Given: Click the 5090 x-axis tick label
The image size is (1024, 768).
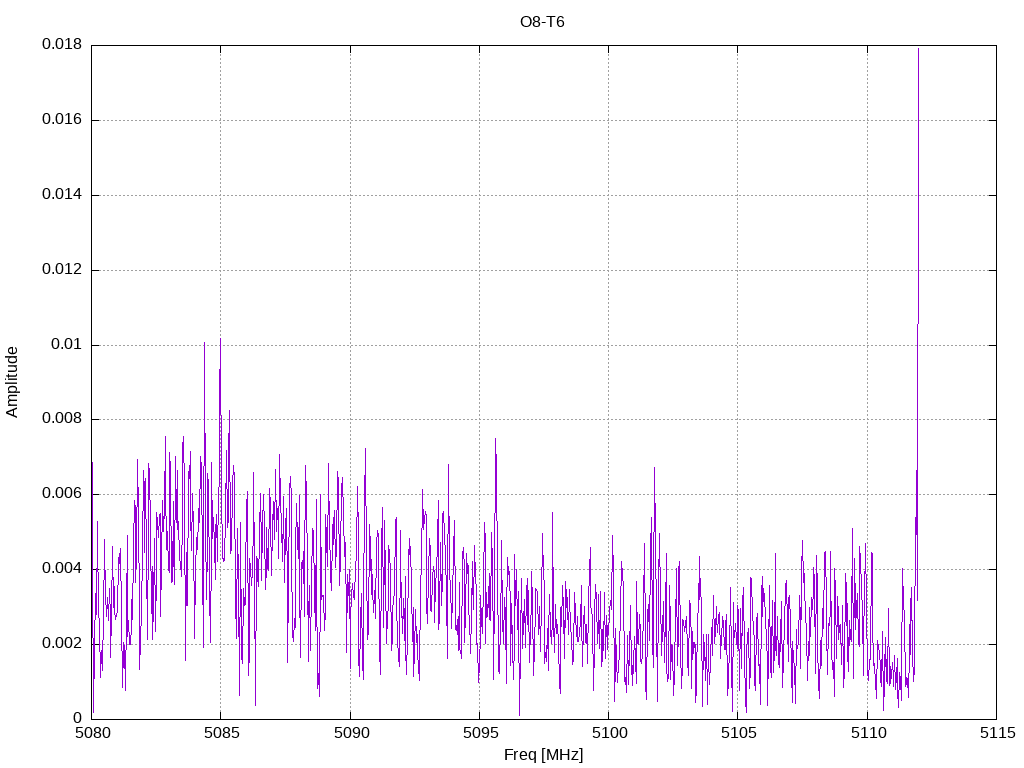Looking at the screenshot, I should click(350, 733).
